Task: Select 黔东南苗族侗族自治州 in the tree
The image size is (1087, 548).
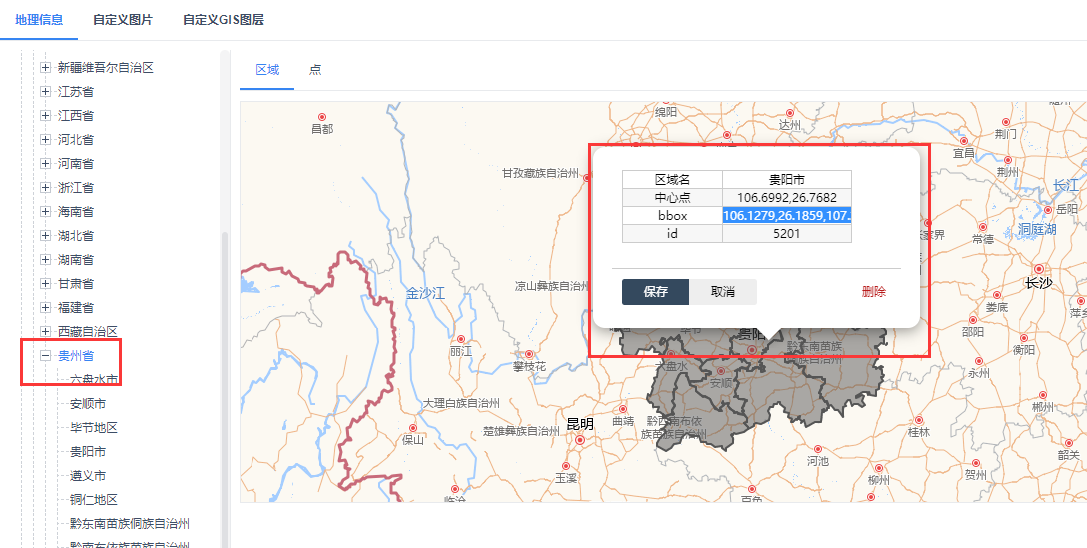Action: (x=130, y=524)
